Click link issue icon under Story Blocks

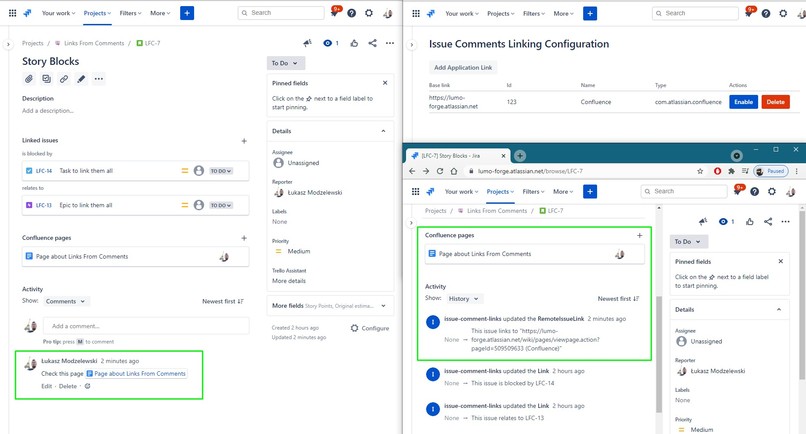click(x=64, y=79)
